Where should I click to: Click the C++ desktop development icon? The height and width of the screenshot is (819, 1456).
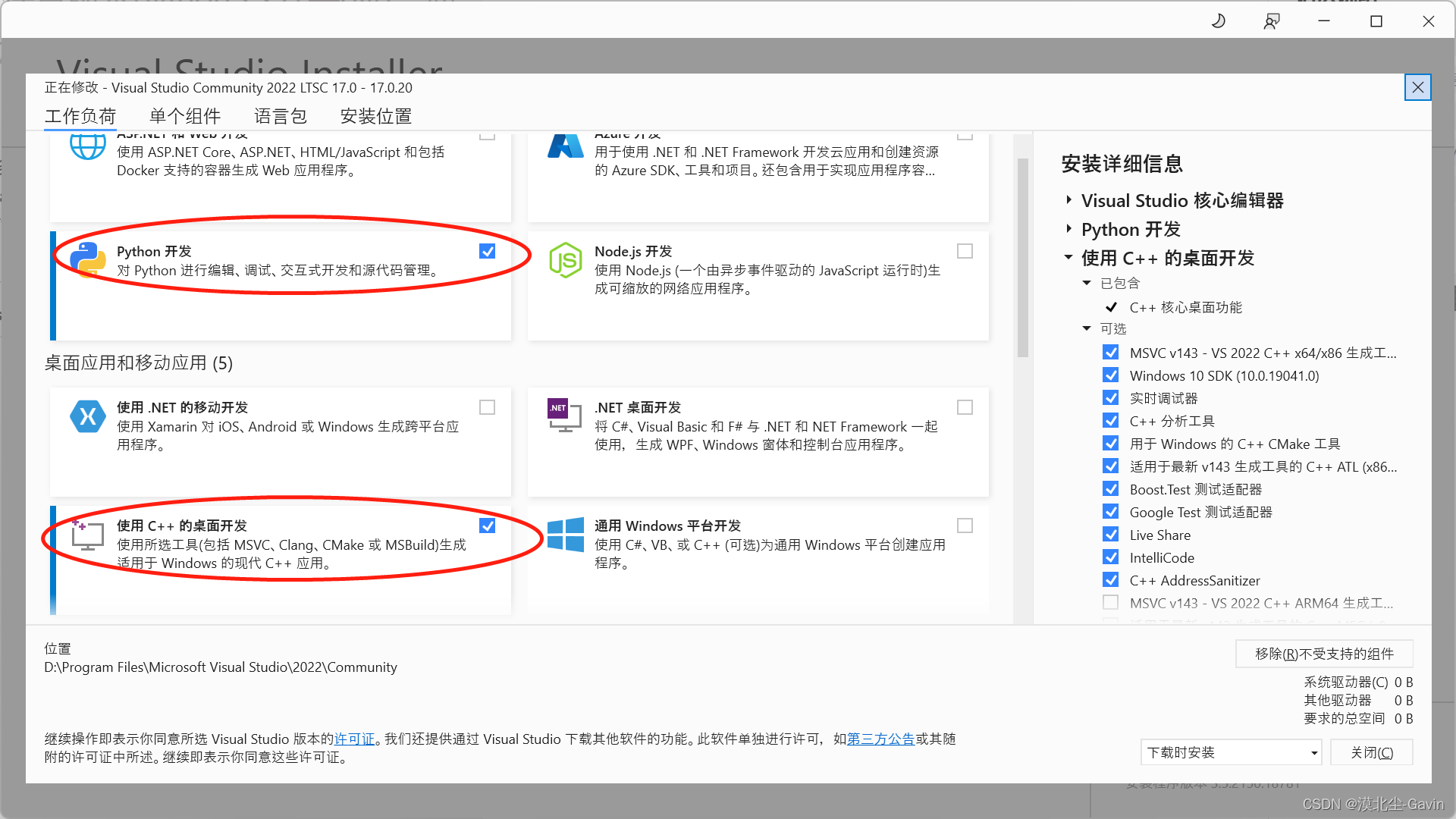(x=87, y=534)
